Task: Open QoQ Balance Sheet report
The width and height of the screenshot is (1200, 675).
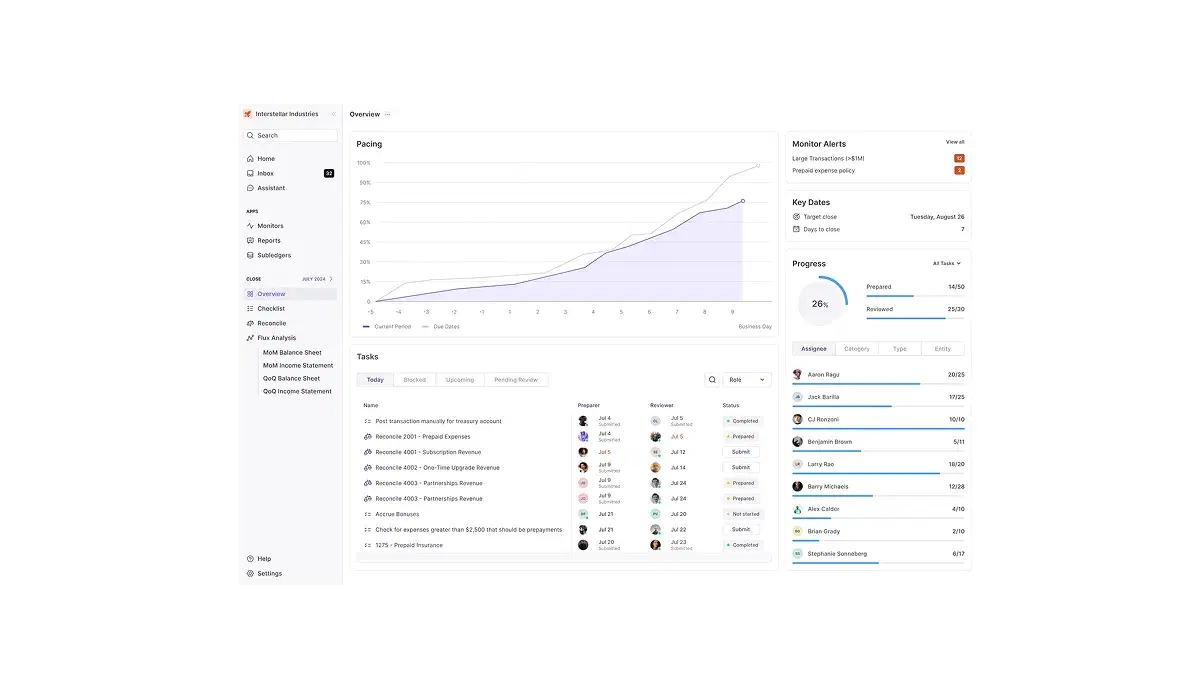Action: 291,379
